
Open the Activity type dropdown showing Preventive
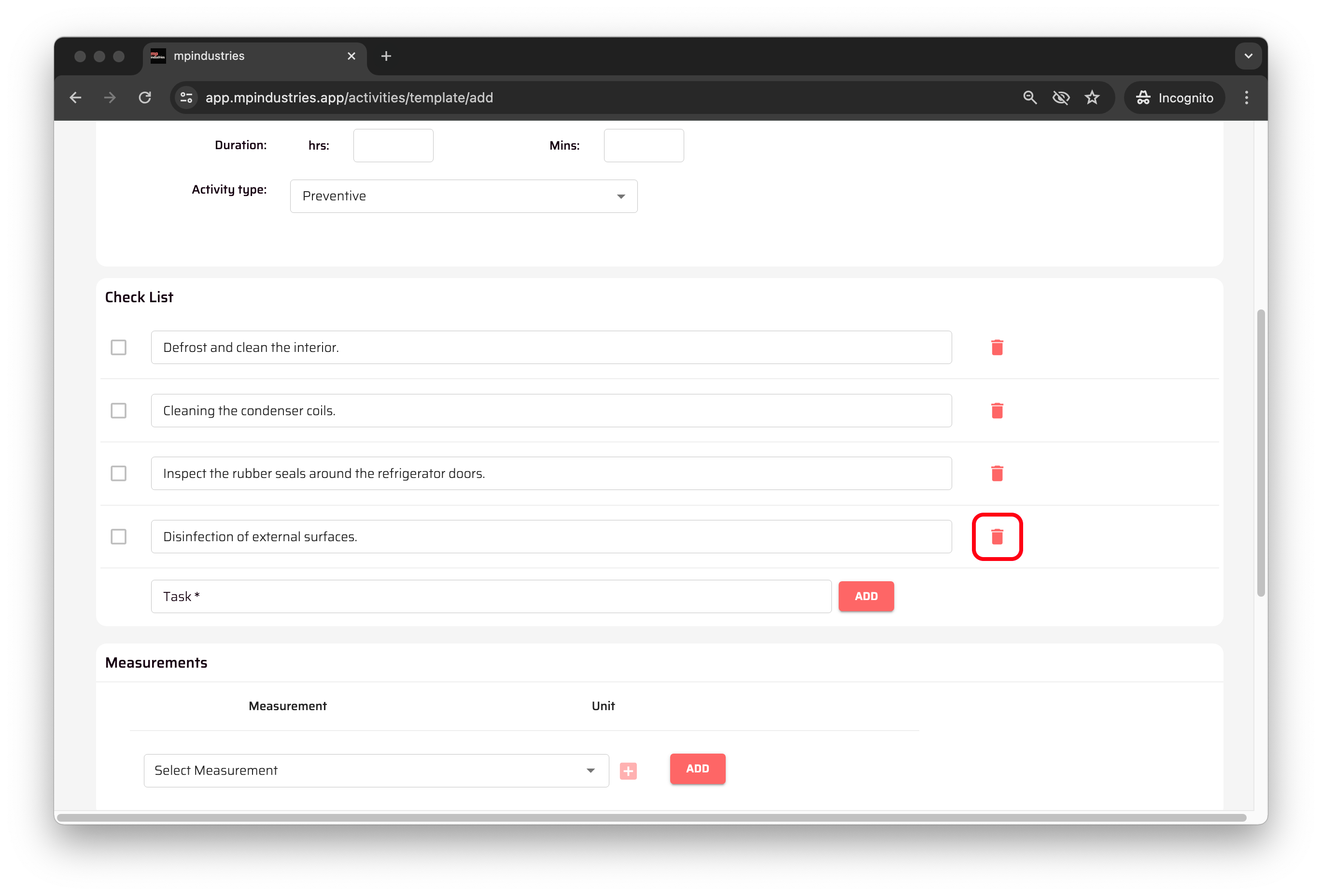pos(463,196)
